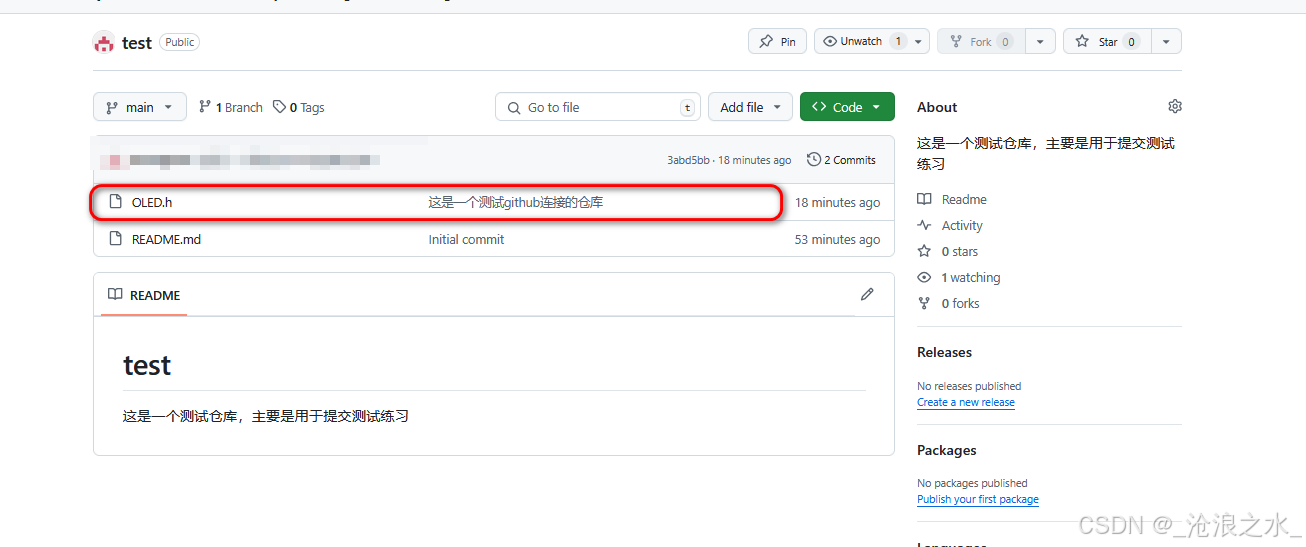
Task: Click the README body description text
Action: point(266,416)
